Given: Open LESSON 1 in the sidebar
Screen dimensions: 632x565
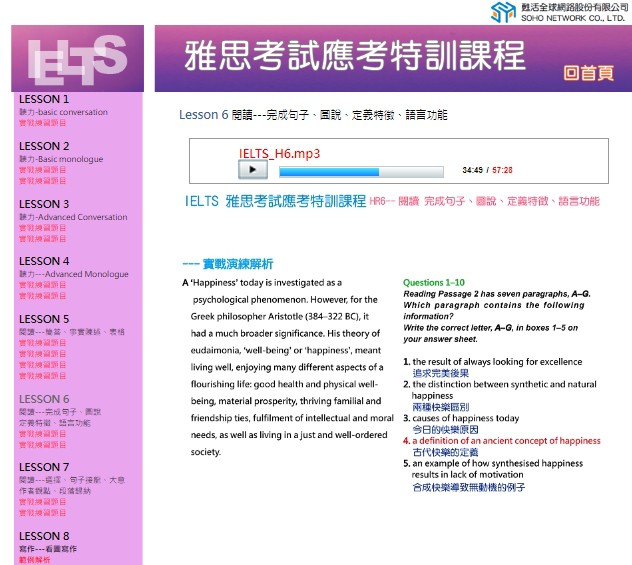Looking at the screenshot, I should point(44,100).
